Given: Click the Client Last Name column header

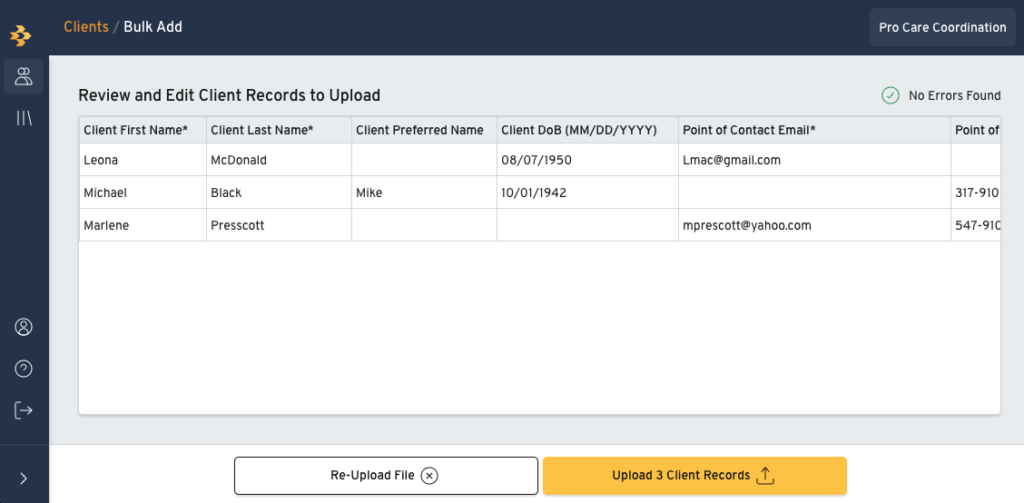Looking at the screenshot, I should coord(279,130).
